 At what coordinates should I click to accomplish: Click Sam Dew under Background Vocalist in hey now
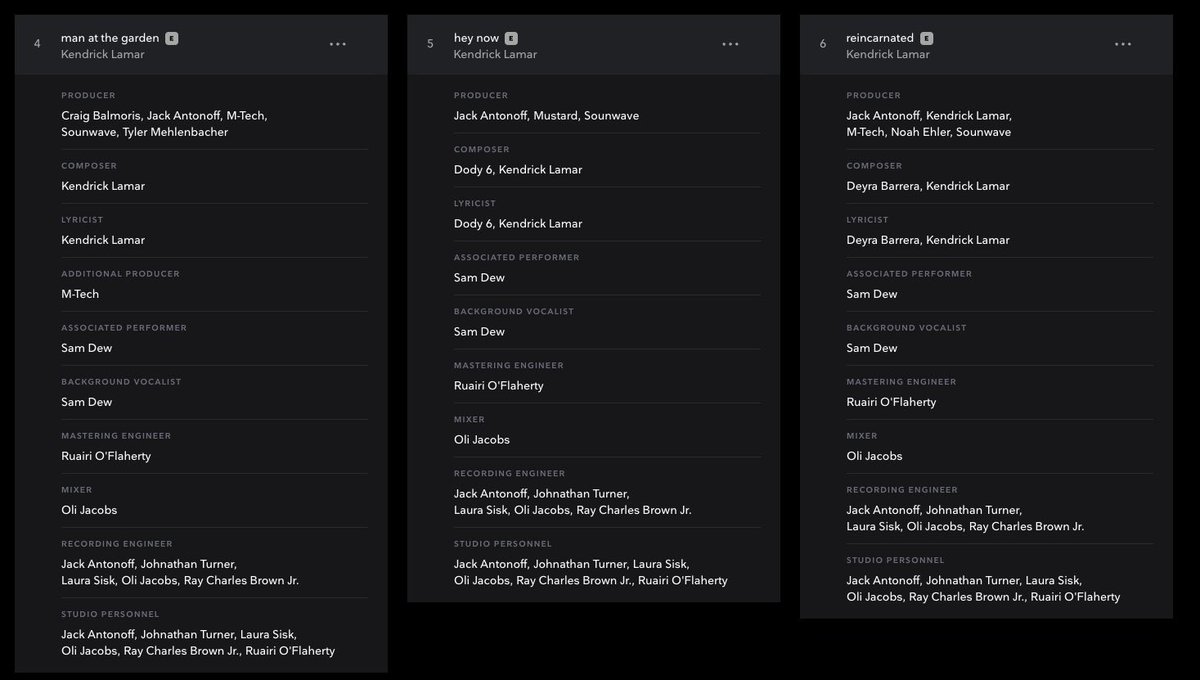coord(479,332)
